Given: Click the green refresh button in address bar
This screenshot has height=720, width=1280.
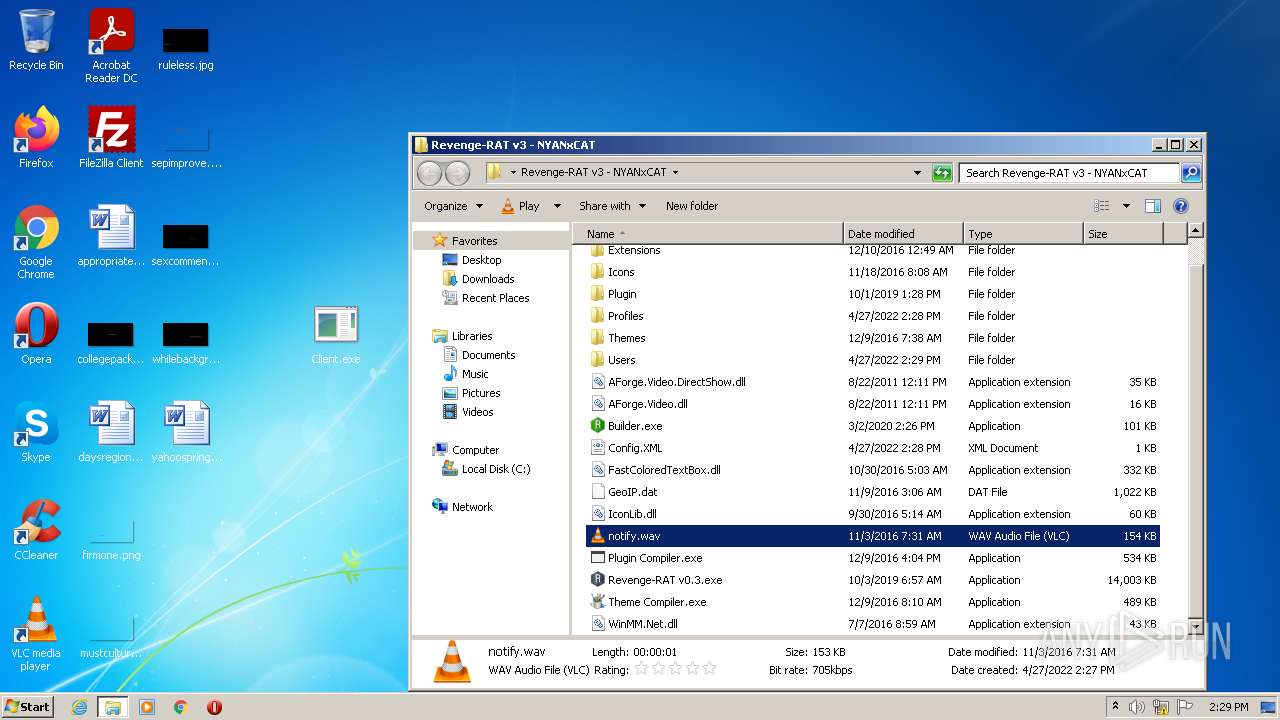Looking at the screenshot, I should (941, 173).
